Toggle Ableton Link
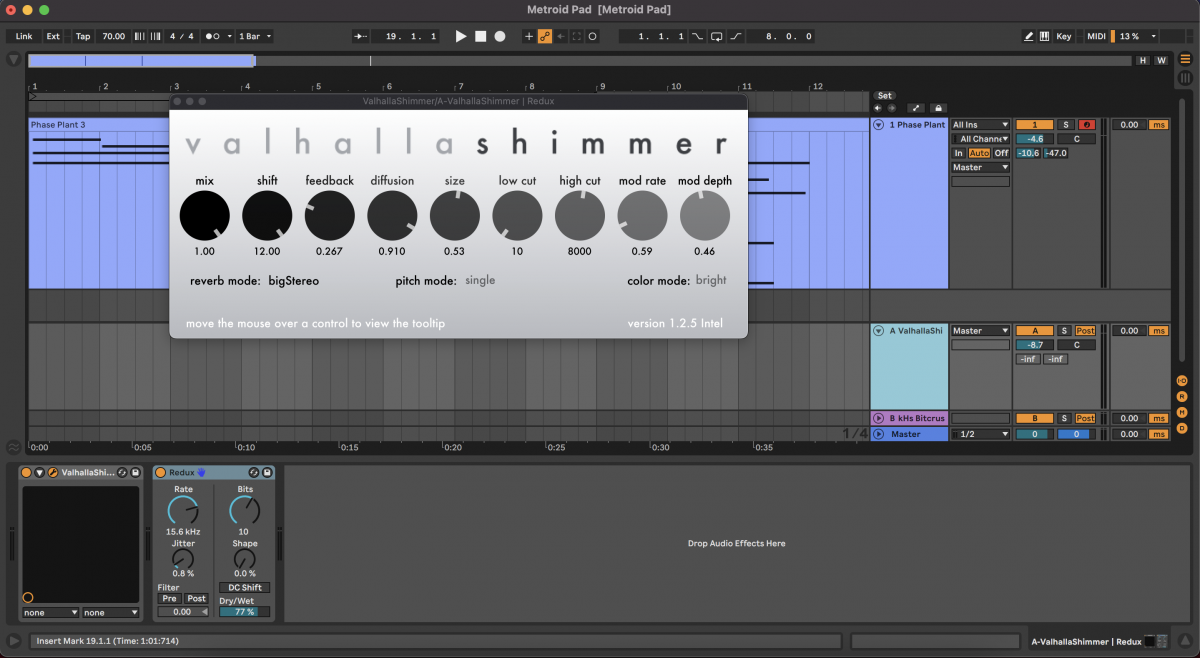This screenshot has width=1200, height=658. [24, 36]
